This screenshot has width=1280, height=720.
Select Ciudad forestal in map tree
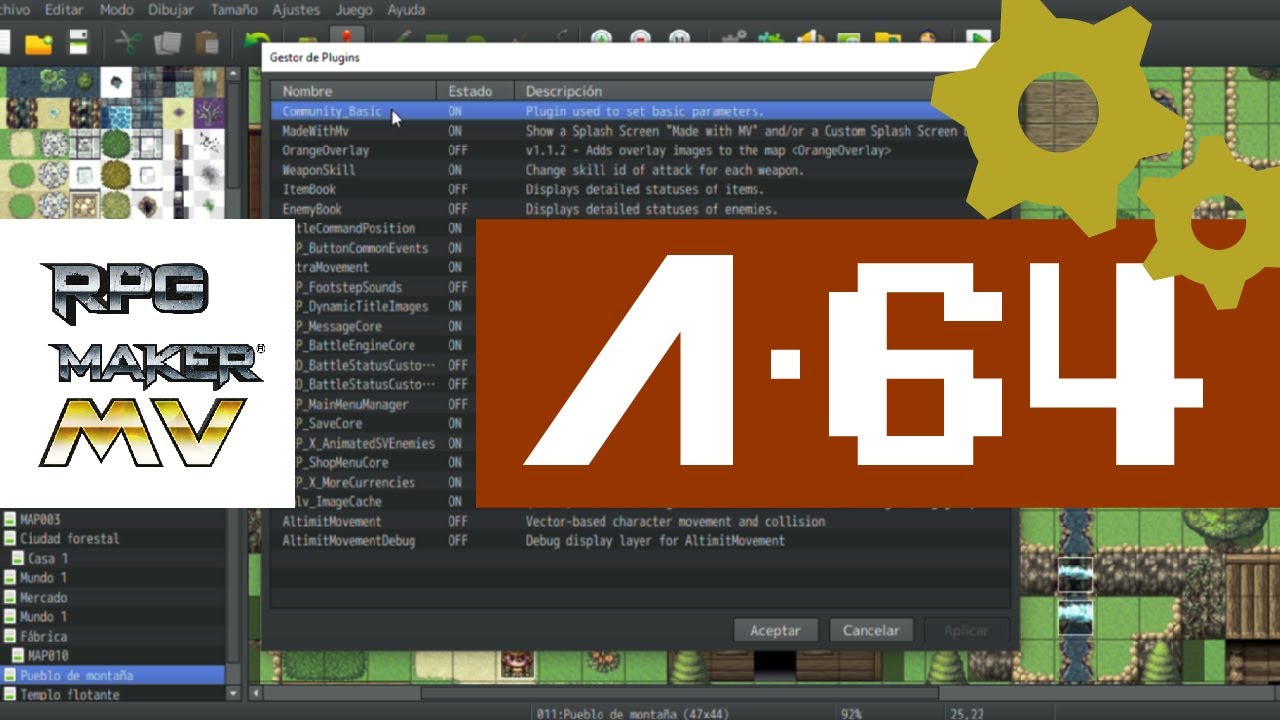[x=69, y=538]
